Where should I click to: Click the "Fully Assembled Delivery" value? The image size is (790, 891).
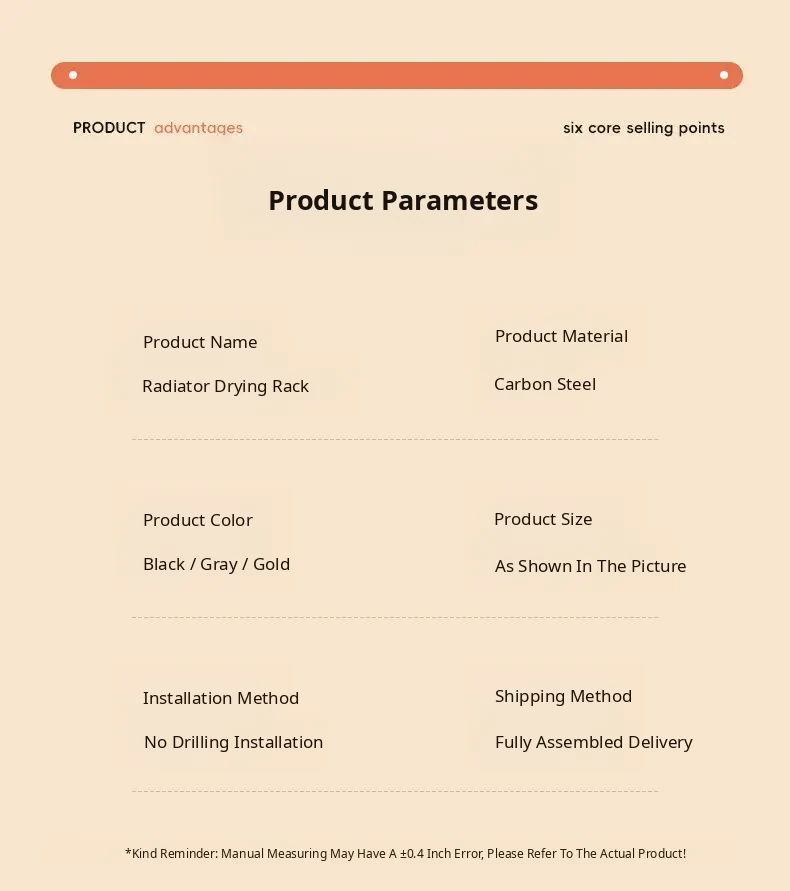(x=593, y=742)
